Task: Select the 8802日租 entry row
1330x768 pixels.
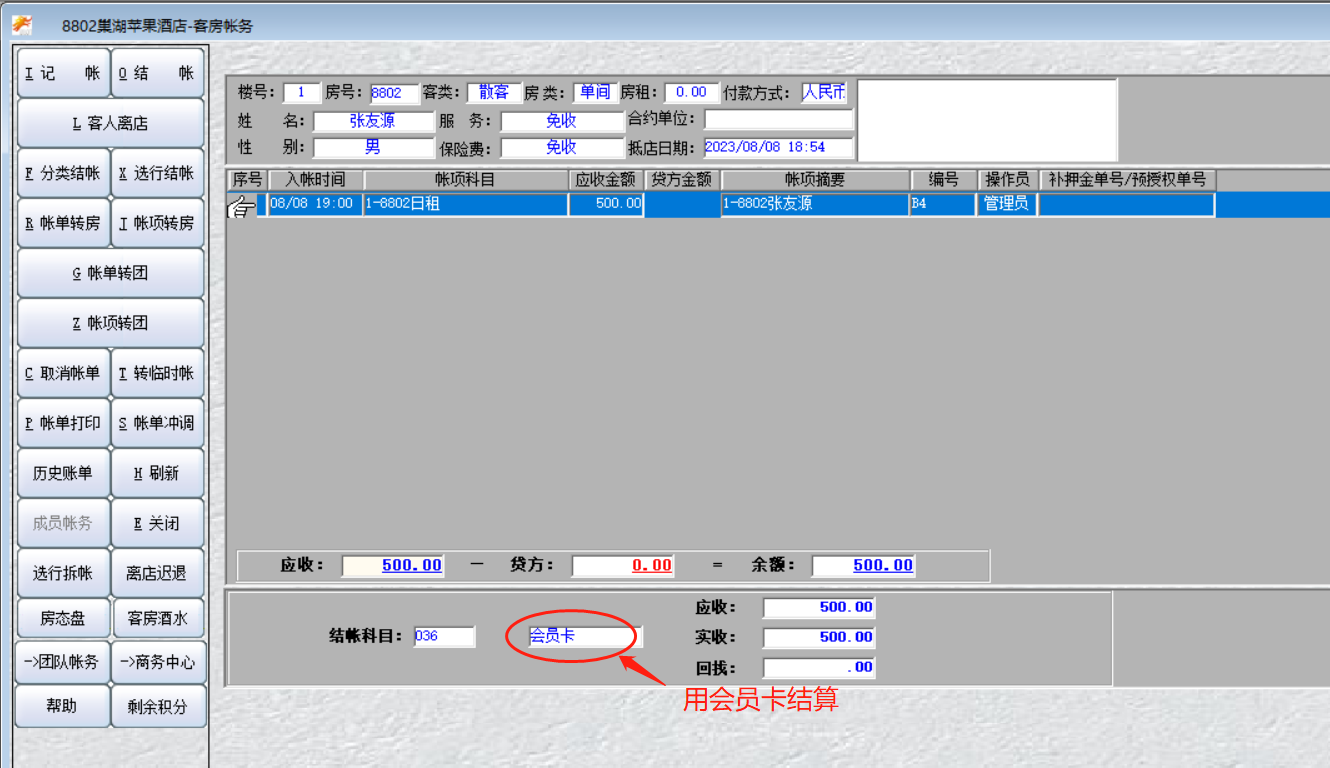Action: click(465, 204)
